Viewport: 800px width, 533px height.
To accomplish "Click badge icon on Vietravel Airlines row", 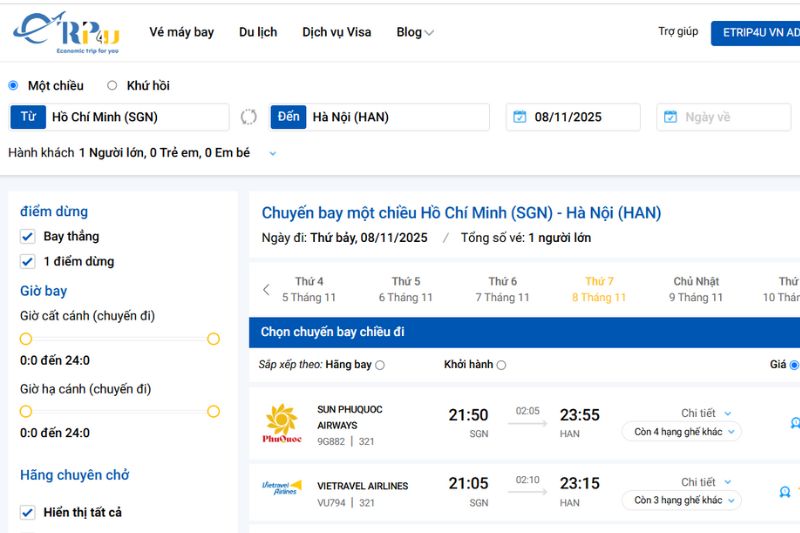I will coord(785,492).
